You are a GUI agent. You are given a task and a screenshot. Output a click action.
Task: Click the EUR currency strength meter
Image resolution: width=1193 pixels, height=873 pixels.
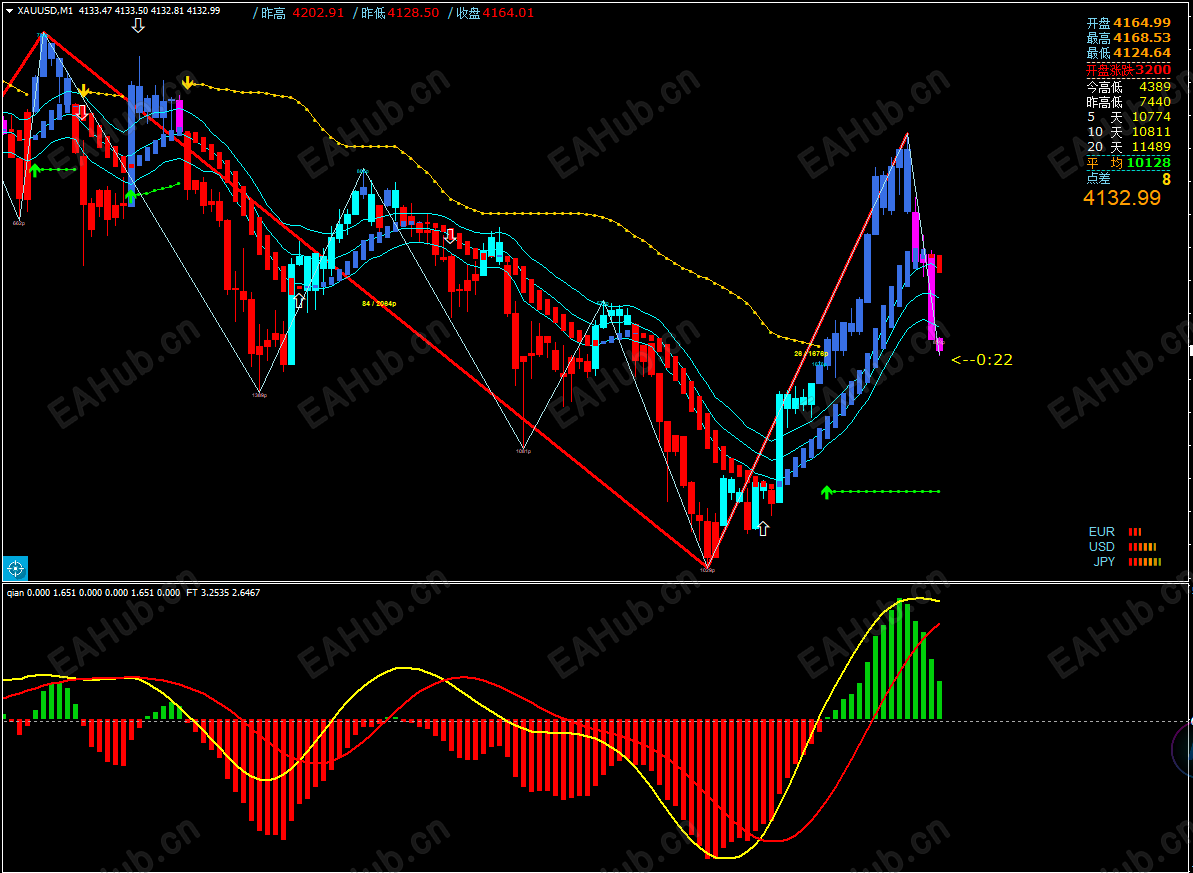coord(1115,532)
